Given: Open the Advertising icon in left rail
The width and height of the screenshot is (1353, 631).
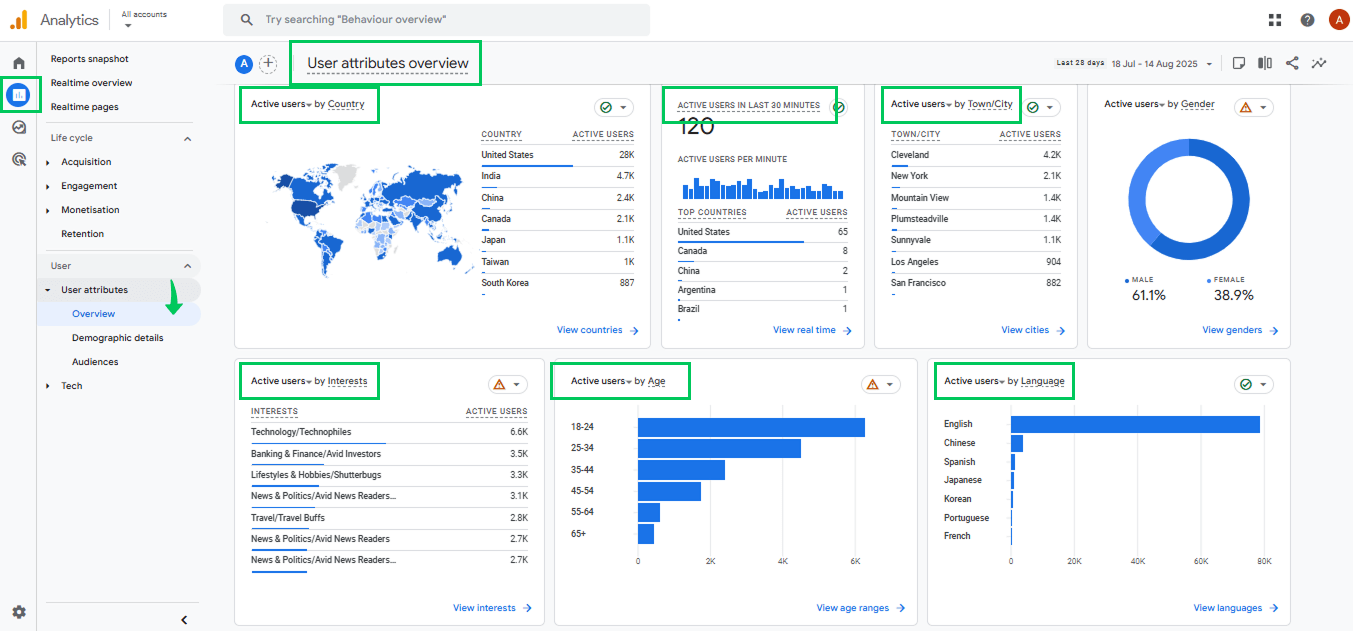Looking at the screenshot, I should click(18, 158).
